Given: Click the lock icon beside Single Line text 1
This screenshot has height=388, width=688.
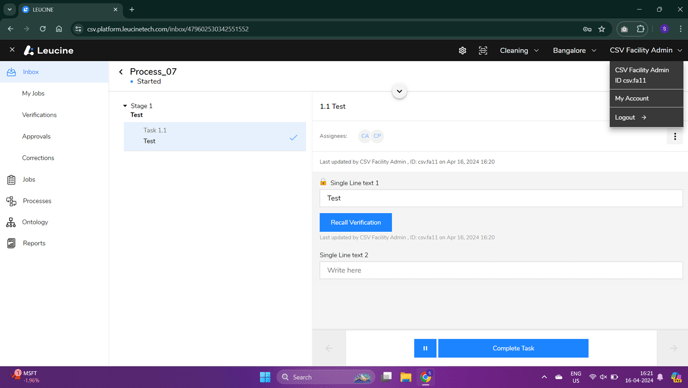Looking at the screenshot, I should (x=323, y=182).
